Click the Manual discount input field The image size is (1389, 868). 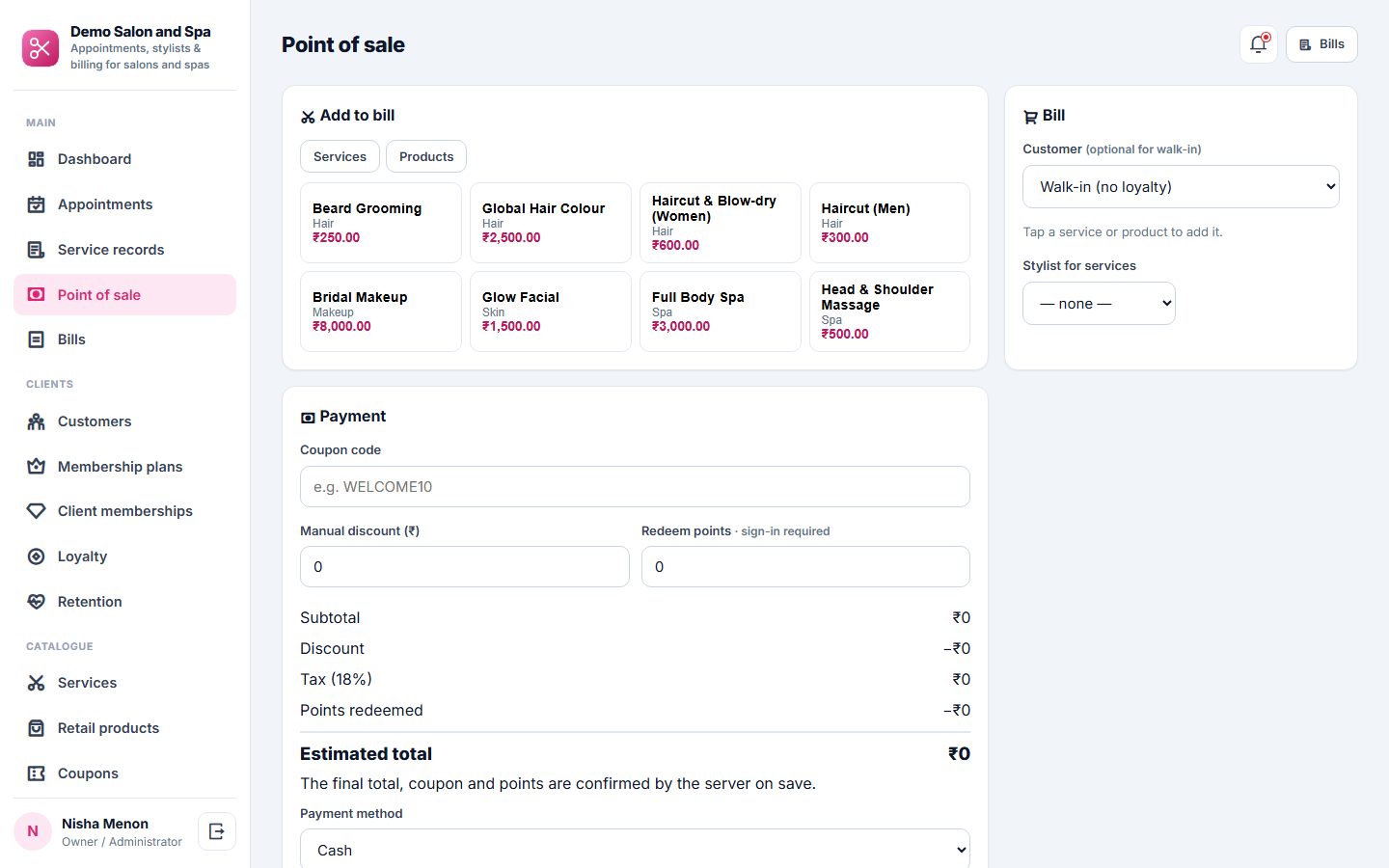pyautogui.click(x=464, y=567)
